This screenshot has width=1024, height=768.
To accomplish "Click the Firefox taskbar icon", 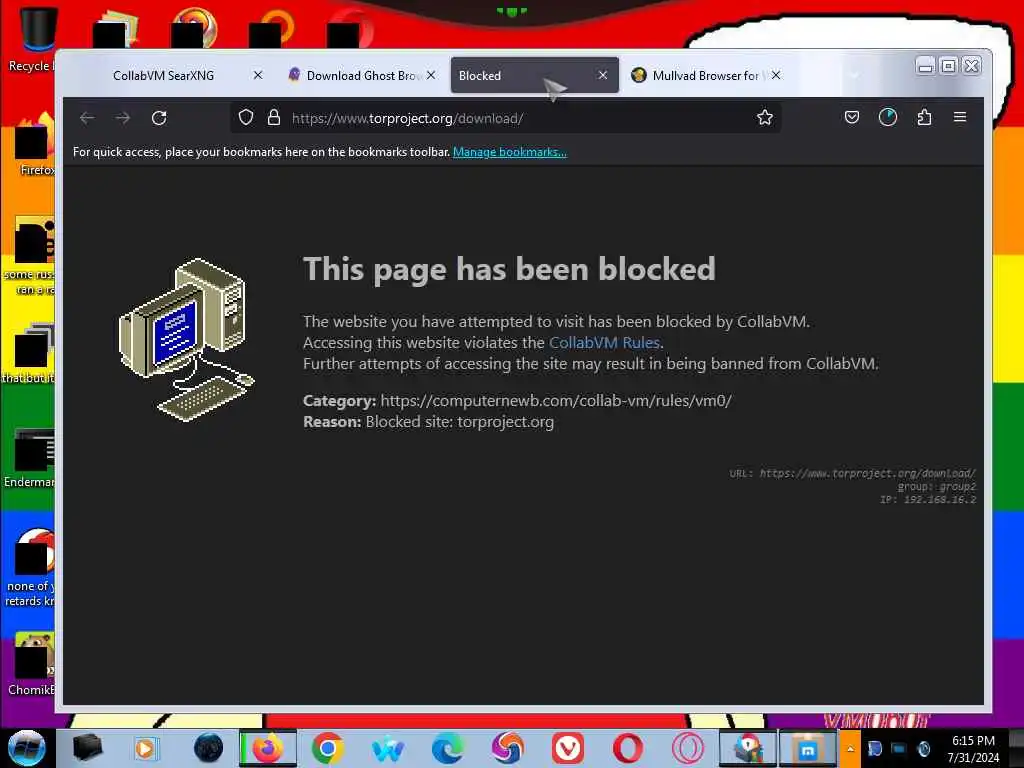I will (x=268, y=748).
